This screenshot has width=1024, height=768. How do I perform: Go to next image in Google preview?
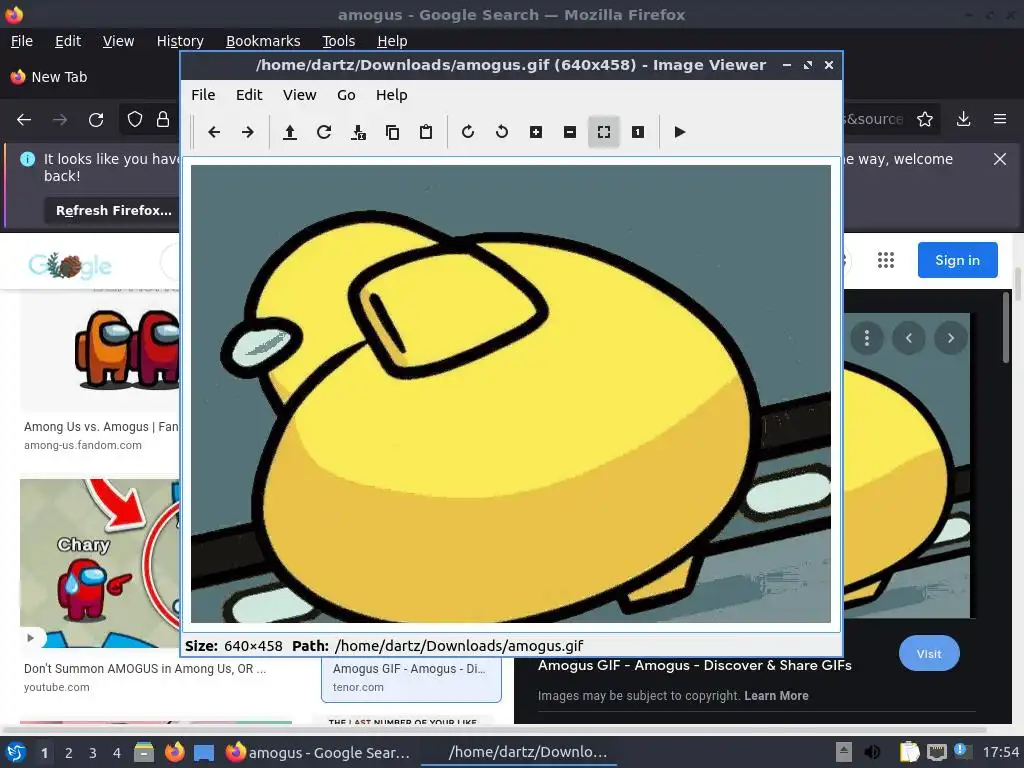[950, 338]
